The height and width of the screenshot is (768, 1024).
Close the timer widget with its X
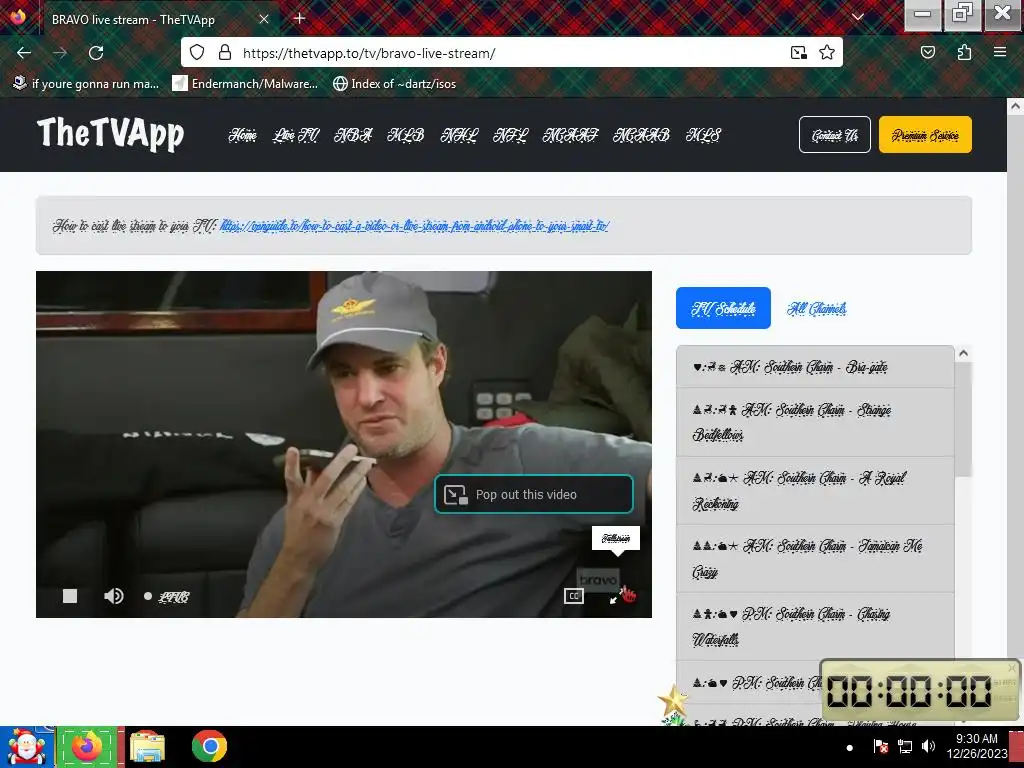click(1012, 667)
